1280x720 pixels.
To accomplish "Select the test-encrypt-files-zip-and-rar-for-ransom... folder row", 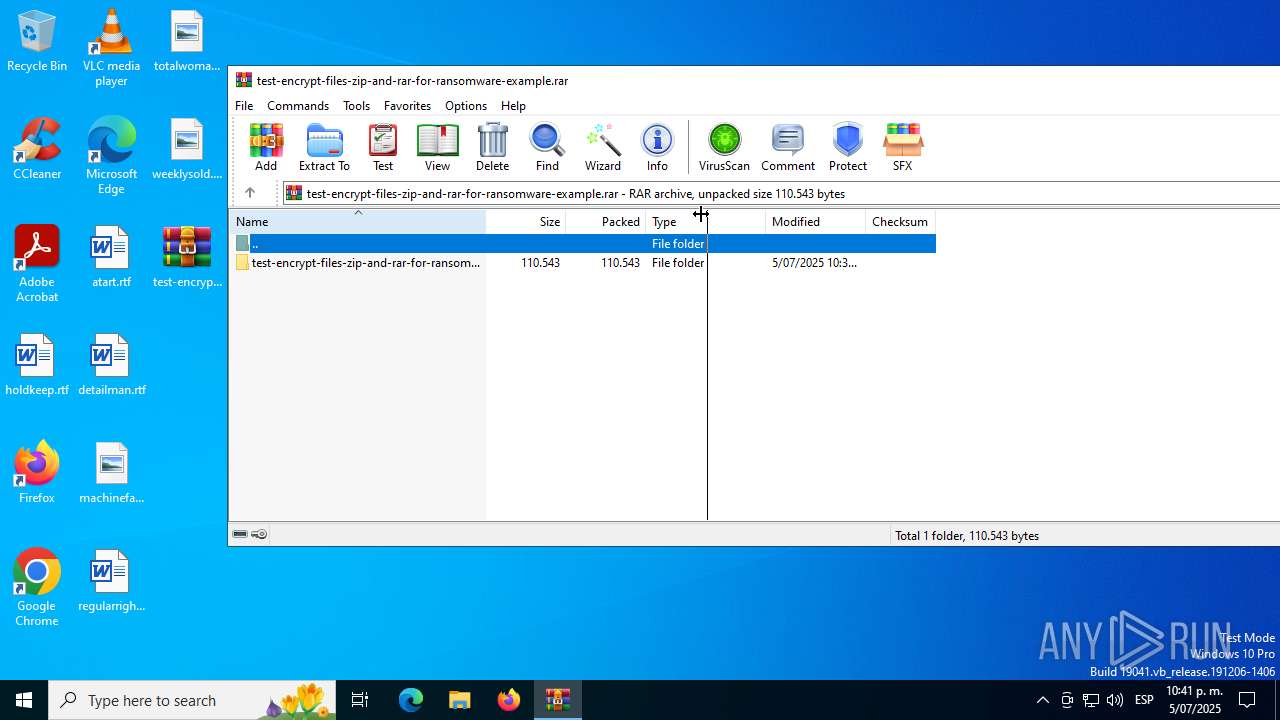I will pyautogui.click(x=584, y=262).
